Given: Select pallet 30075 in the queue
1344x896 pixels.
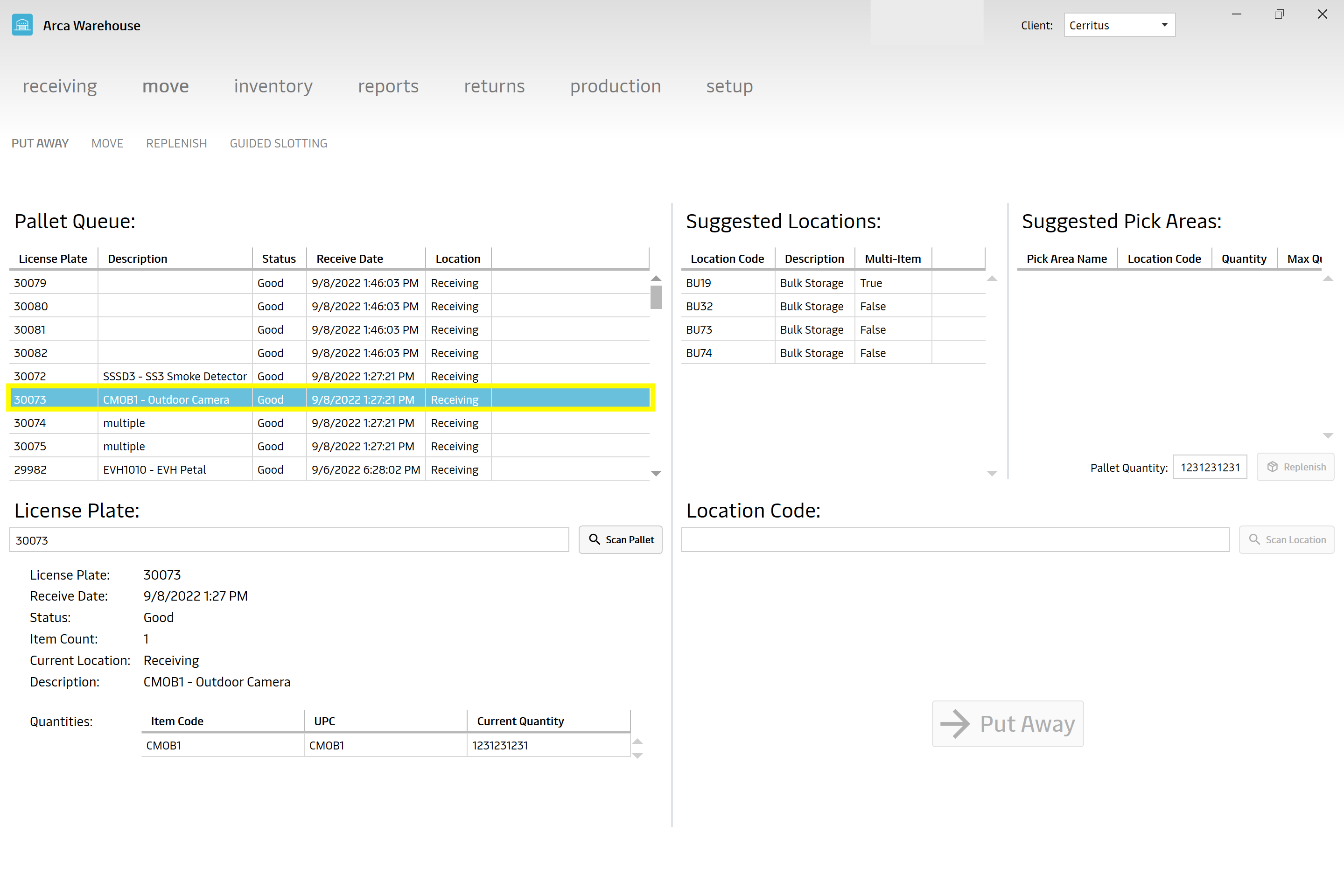Looking at the screenshot, I should coord(329,446).
